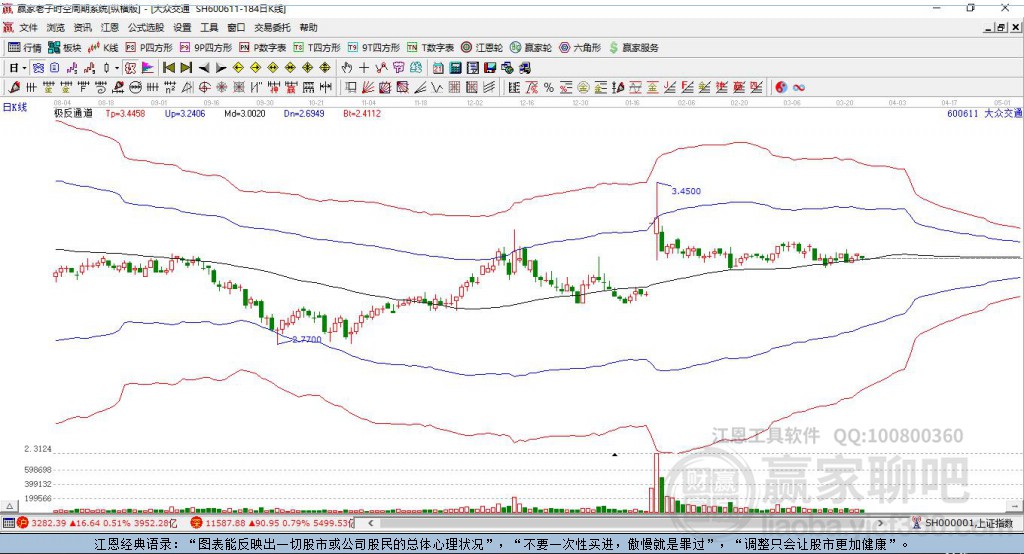Click the 3.4500 high price marker
The height and width of the screenshot is (554, 1024).
point(686,191)
